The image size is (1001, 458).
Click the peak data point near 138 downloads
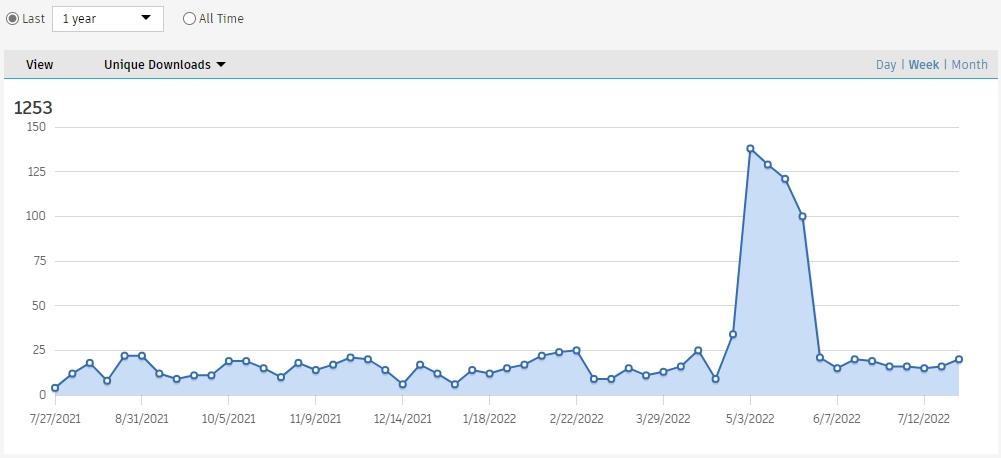750,148
